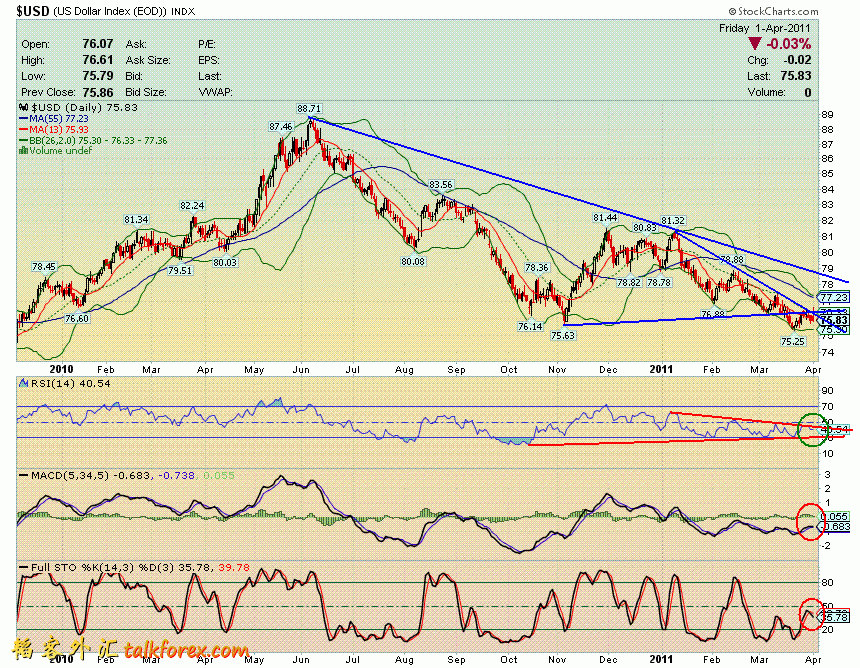The width and height of the screenshot is (860, 668).
Task: Click the 80.08 price label
Action: 413,262
